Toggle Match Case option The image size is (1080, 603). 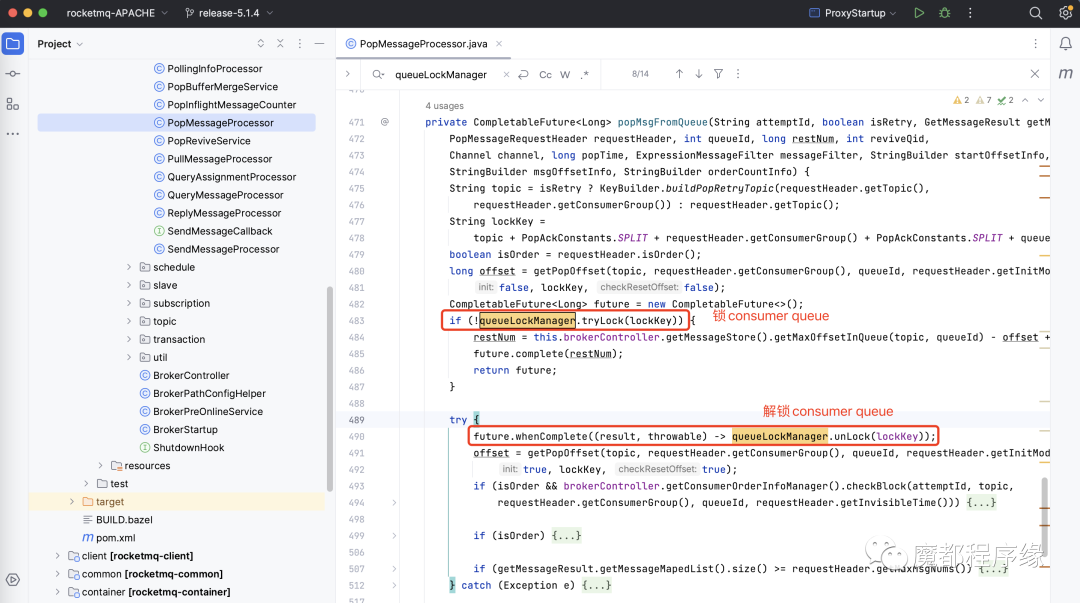click(x=545, y=74)
